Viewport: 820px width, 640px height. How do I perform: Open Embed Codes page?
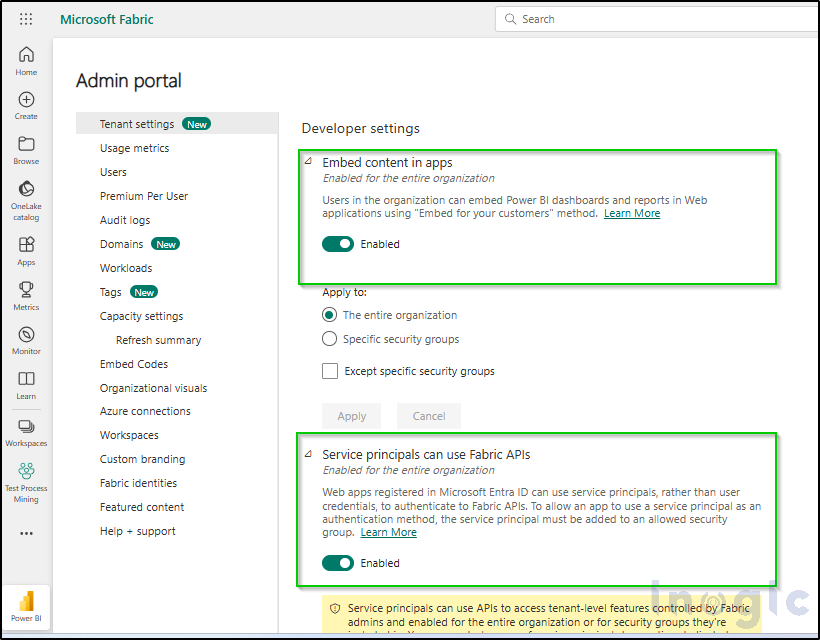(134, 364)
